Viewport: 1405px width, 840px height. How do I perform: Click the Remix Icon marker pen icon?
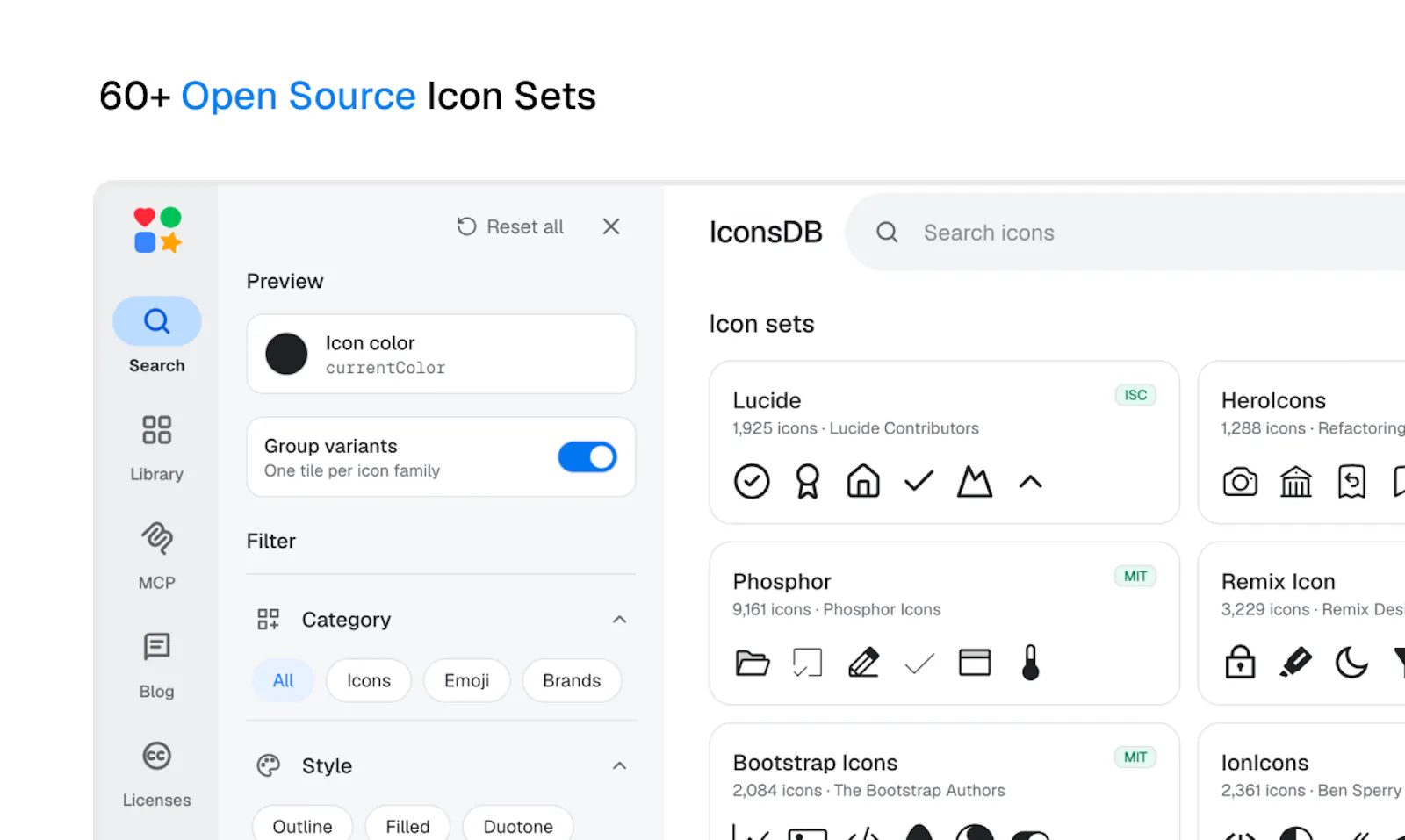(x=1296, y=663)
